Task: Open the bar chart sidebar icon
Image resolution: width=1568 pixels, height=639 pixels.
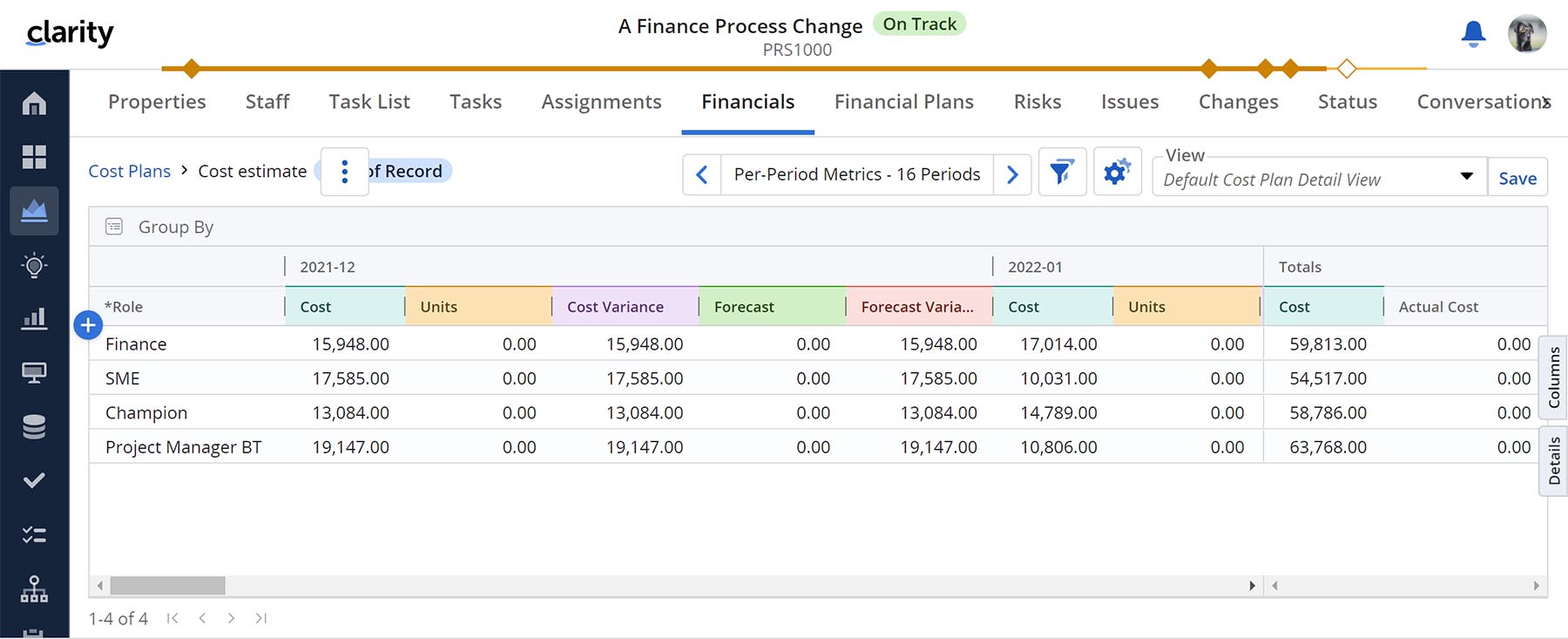Action: point(34,318)
